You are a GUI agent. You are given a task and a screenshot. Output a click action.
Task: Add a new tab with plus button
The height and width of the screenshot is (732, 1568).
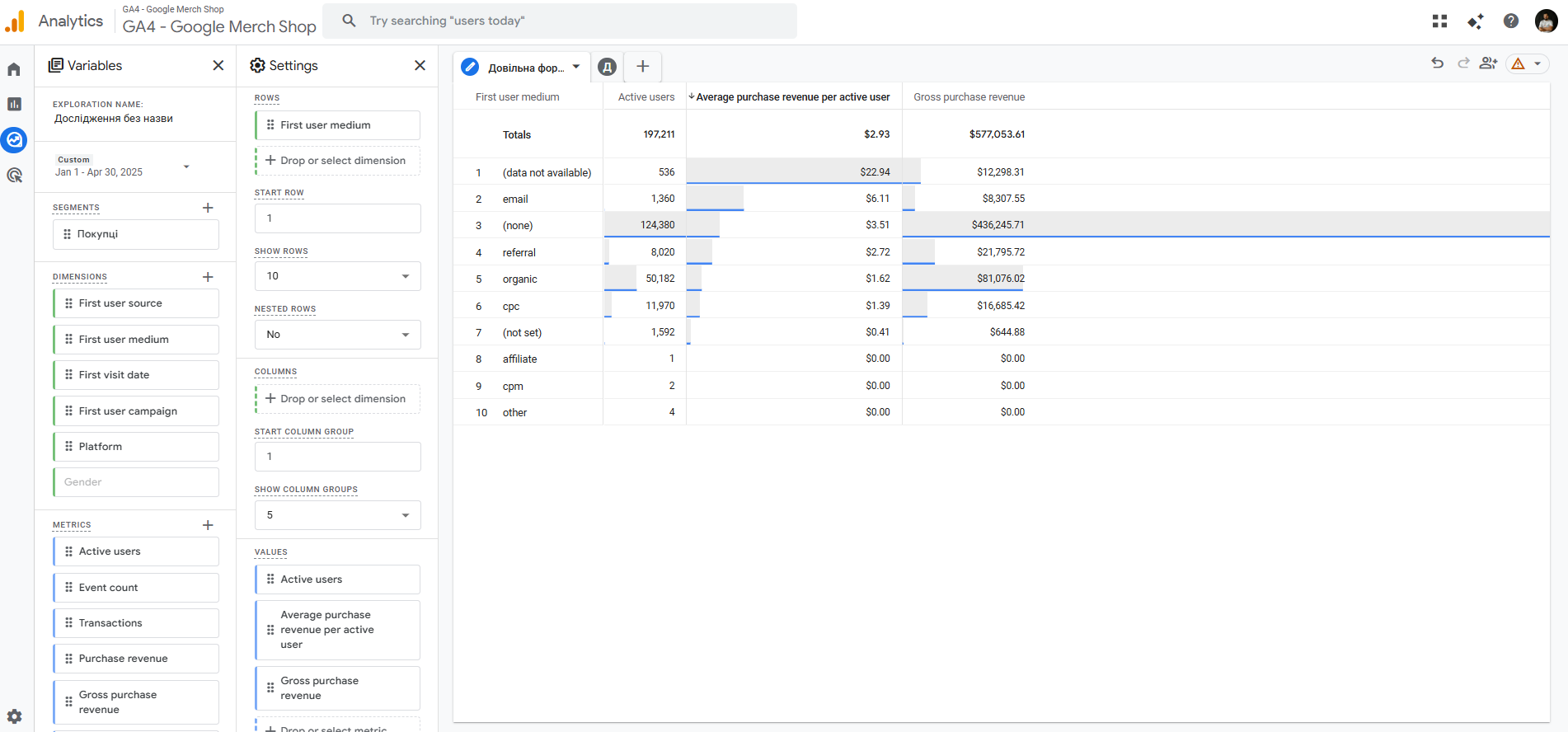[643, 67]
